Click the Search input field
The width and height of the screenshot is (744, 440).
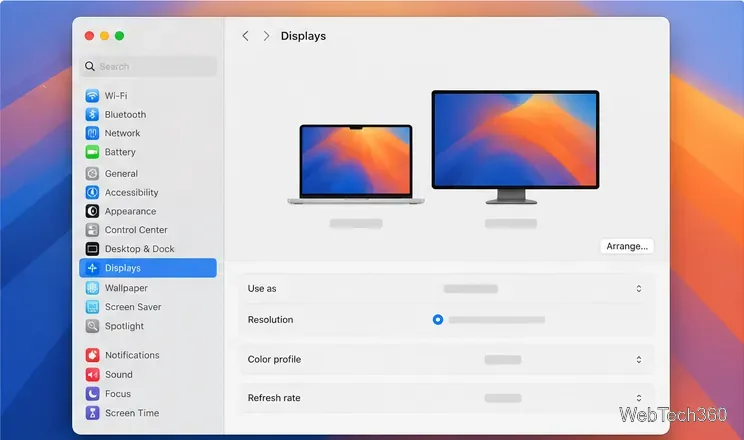(x=148, y=66)
